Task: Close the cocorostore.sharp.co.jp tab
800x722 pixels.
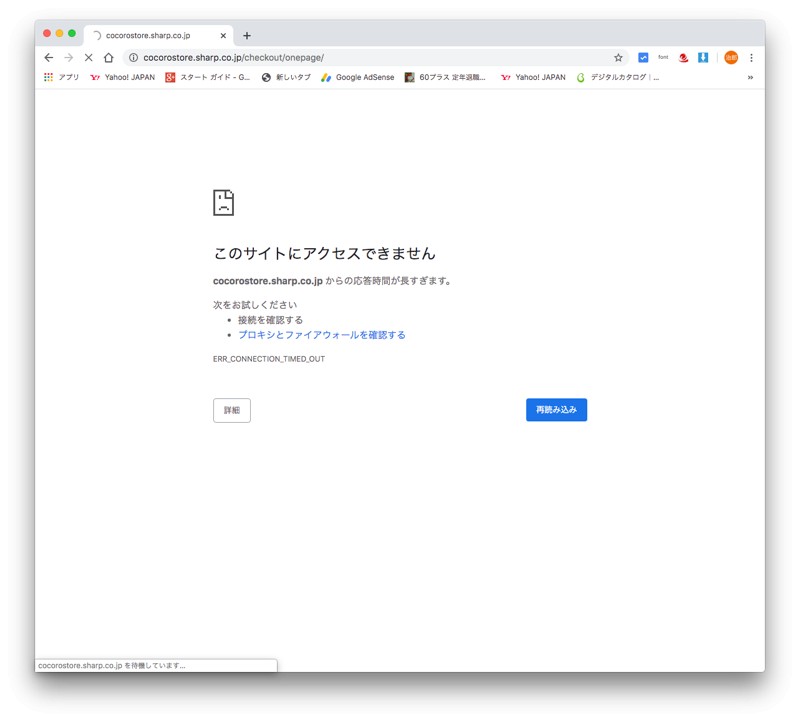Action: point(223,36)
